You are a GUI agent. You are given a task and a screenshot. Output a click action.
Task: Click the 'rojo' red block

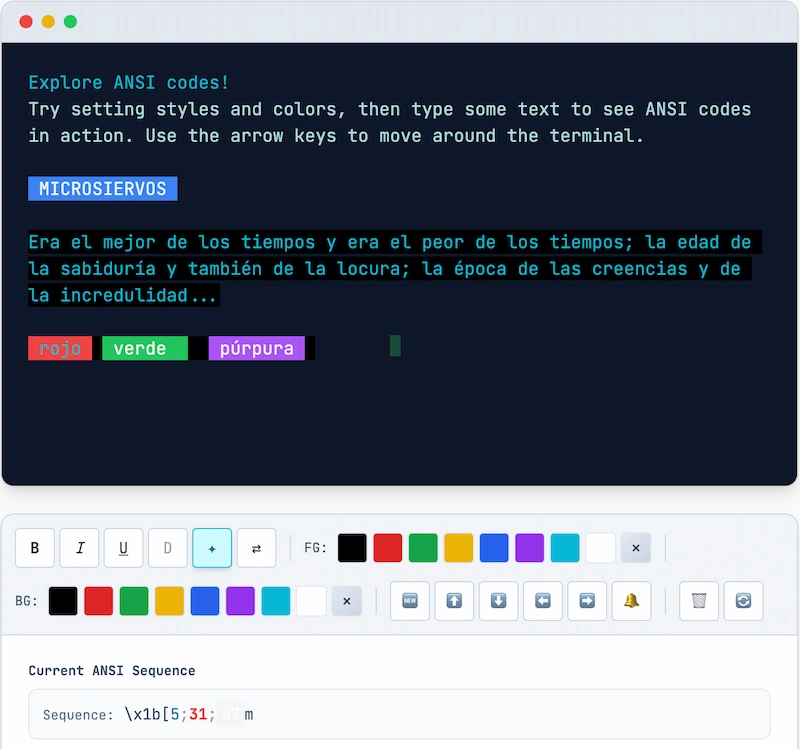click(x=60, y=348)
